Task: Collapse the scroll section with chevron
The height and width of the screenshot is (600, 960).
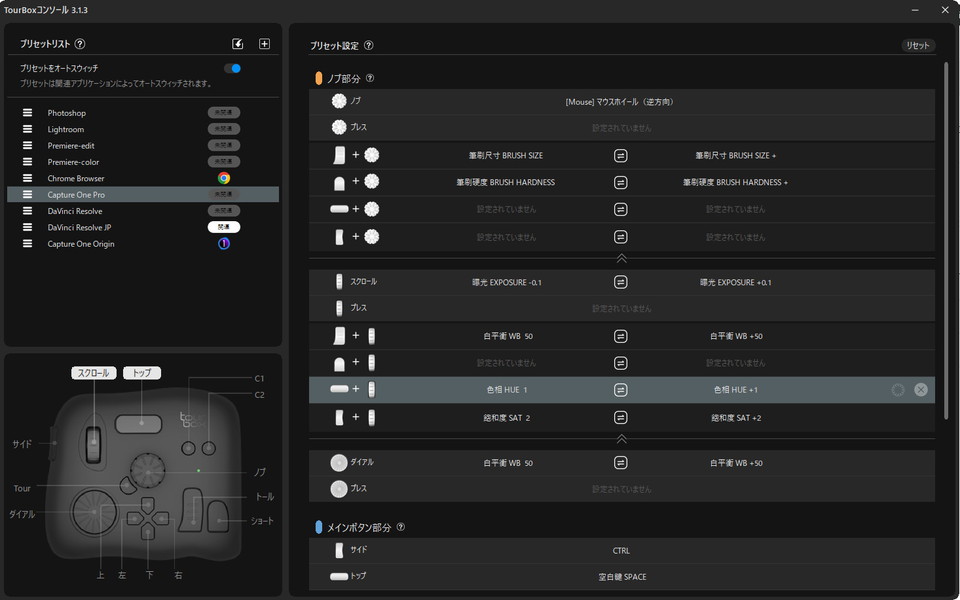Action: [x=621, y=439]
